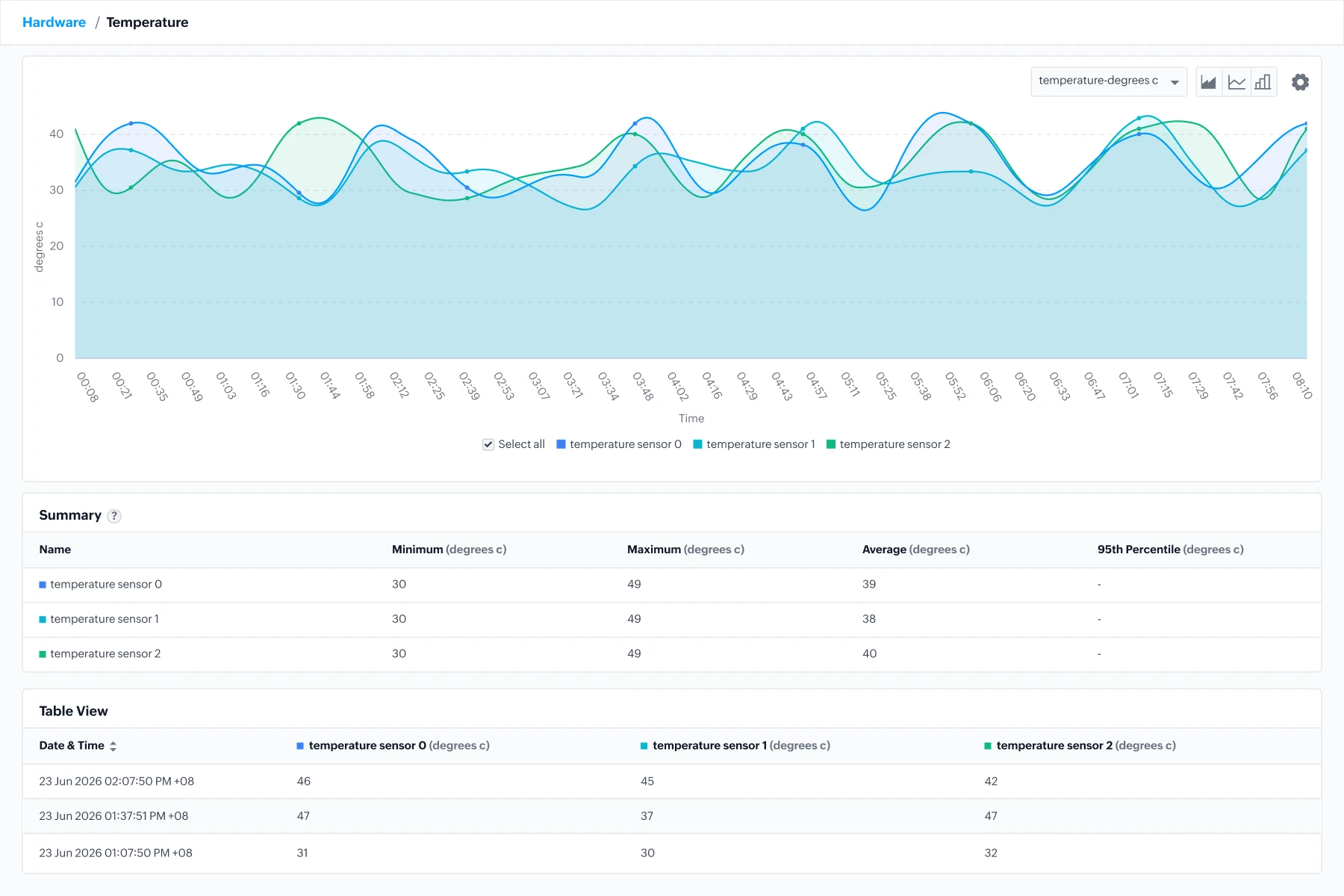Click the Average (degrees c) column header
The height and width of the screenshot is (896, 1344).
point(915,550)
